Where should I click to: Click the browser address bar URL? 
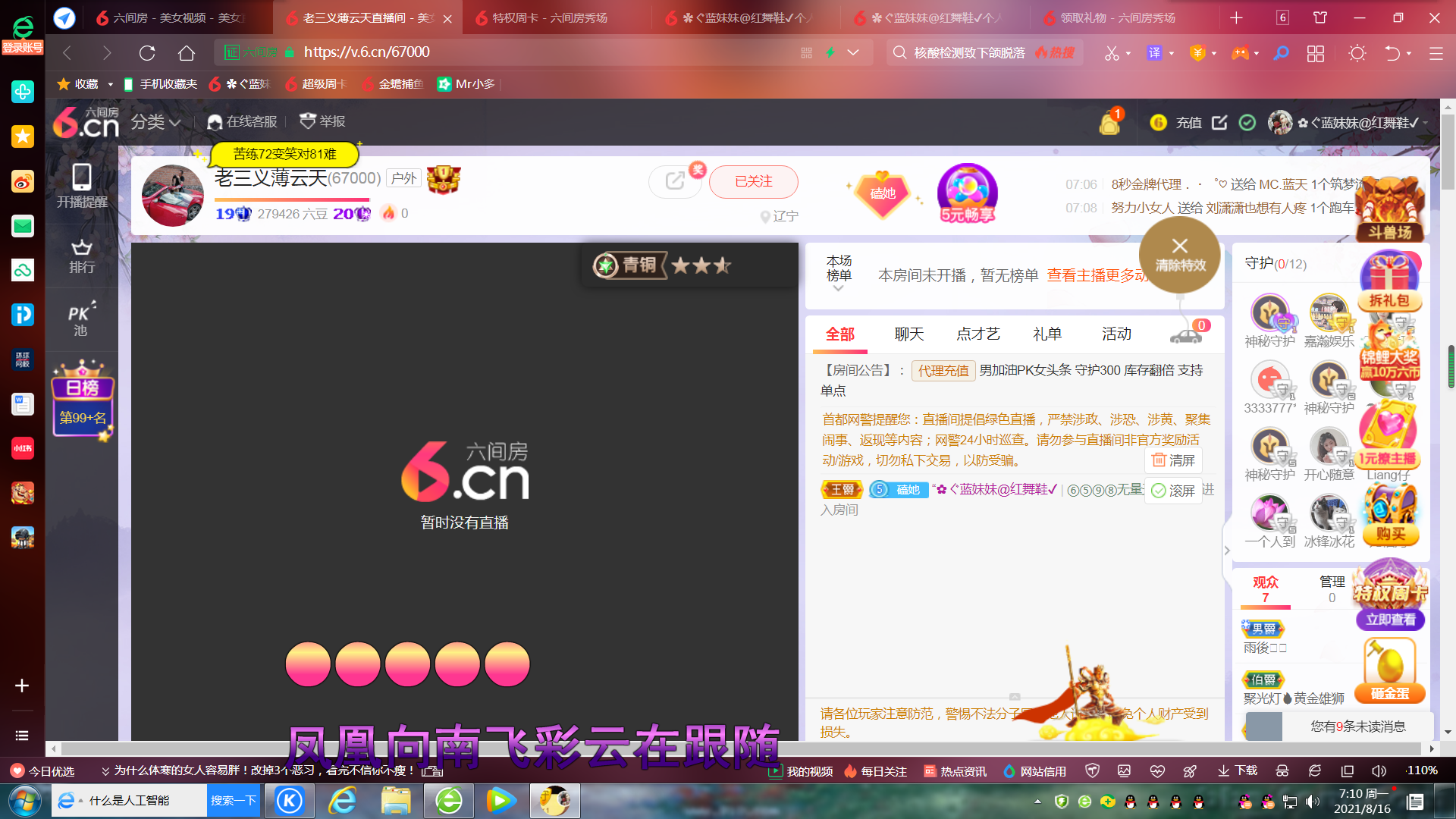[366, 52]
